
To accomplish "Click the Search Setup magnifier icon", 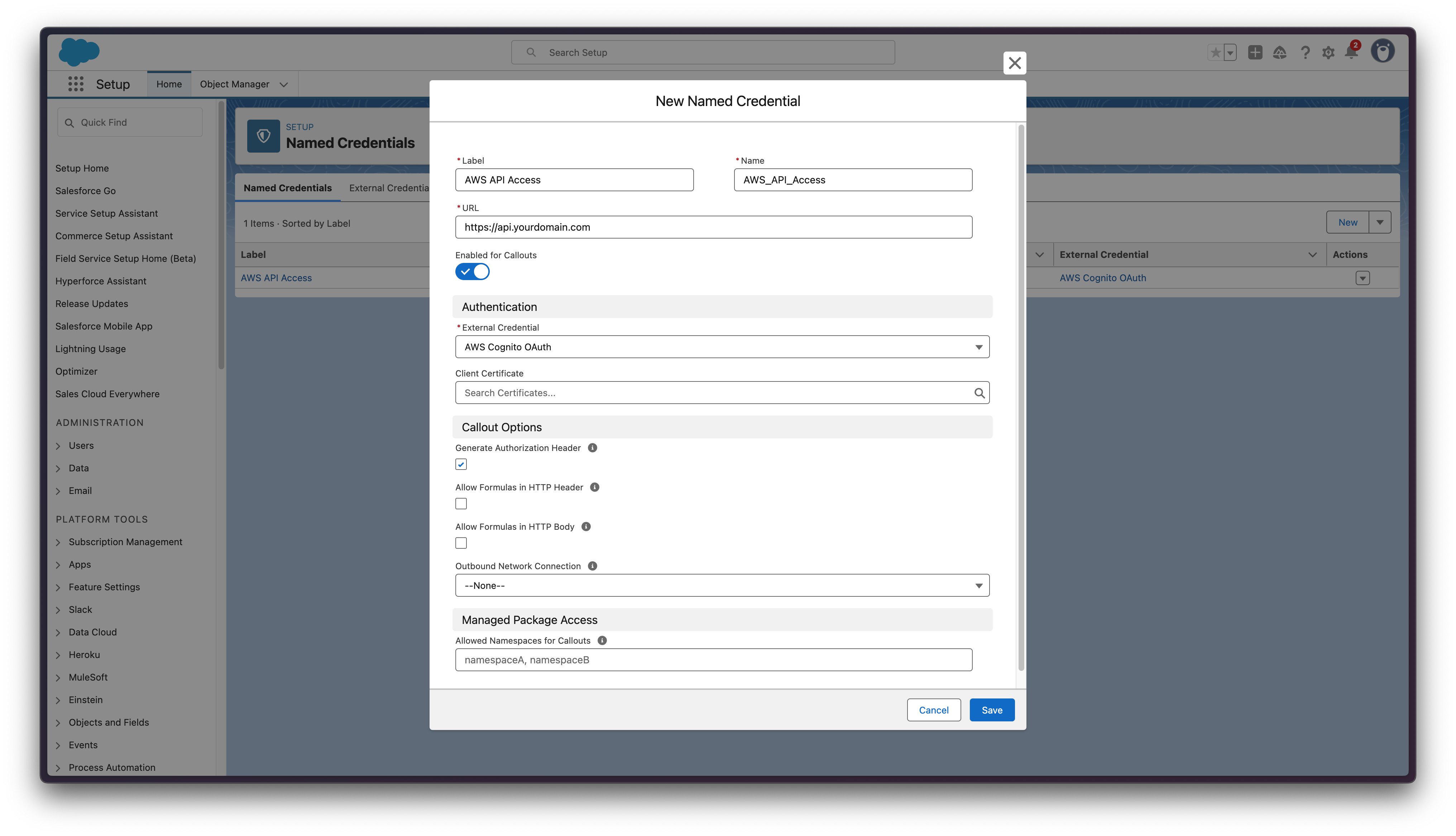I will pyautogui.click(x=531, y=52).
